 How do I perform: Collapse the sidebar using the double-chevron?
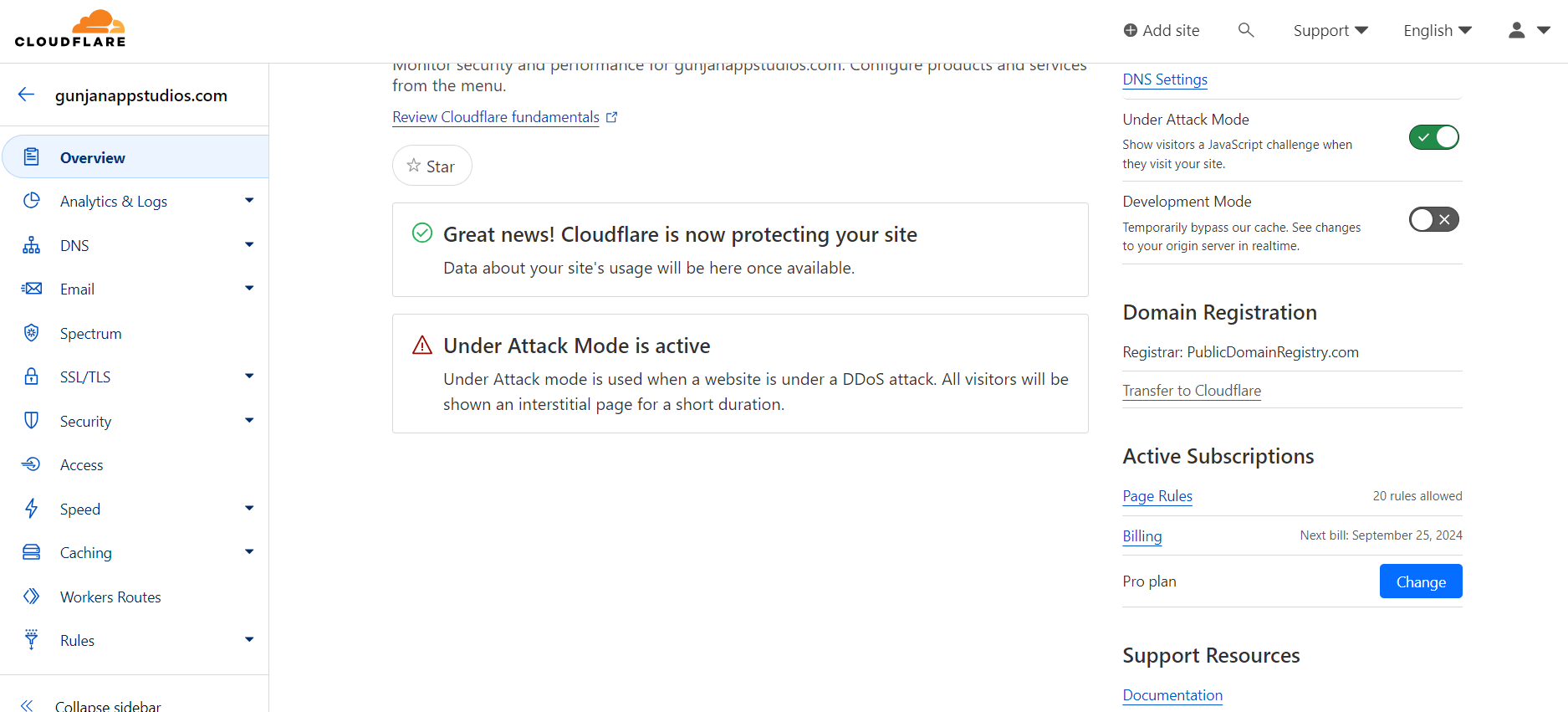pyautogui.click(x=27, y=705)
